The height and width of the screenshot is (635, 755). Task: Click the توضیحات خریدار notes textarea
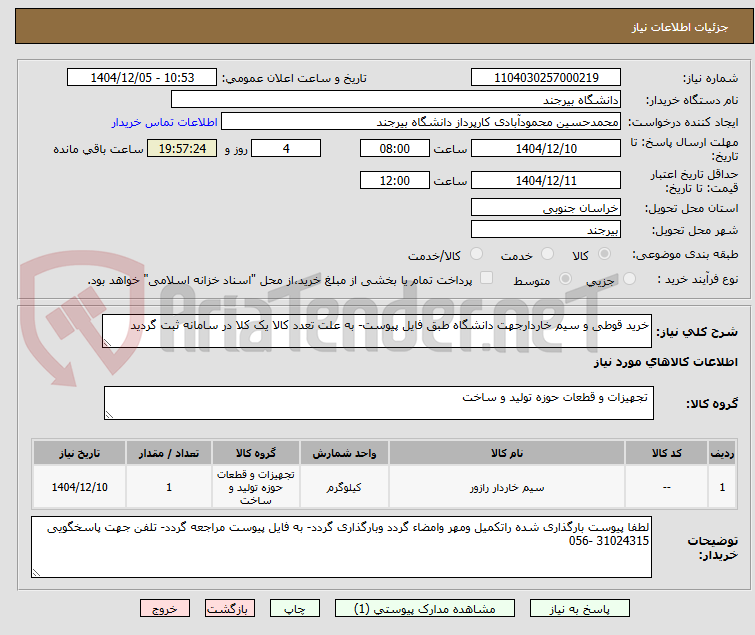(341, 547)
